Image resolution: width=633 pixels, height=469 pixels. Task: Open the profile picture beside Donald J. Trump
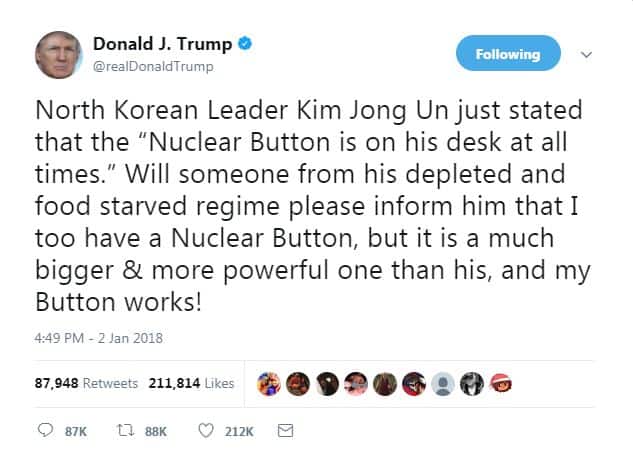pos(59,55)
